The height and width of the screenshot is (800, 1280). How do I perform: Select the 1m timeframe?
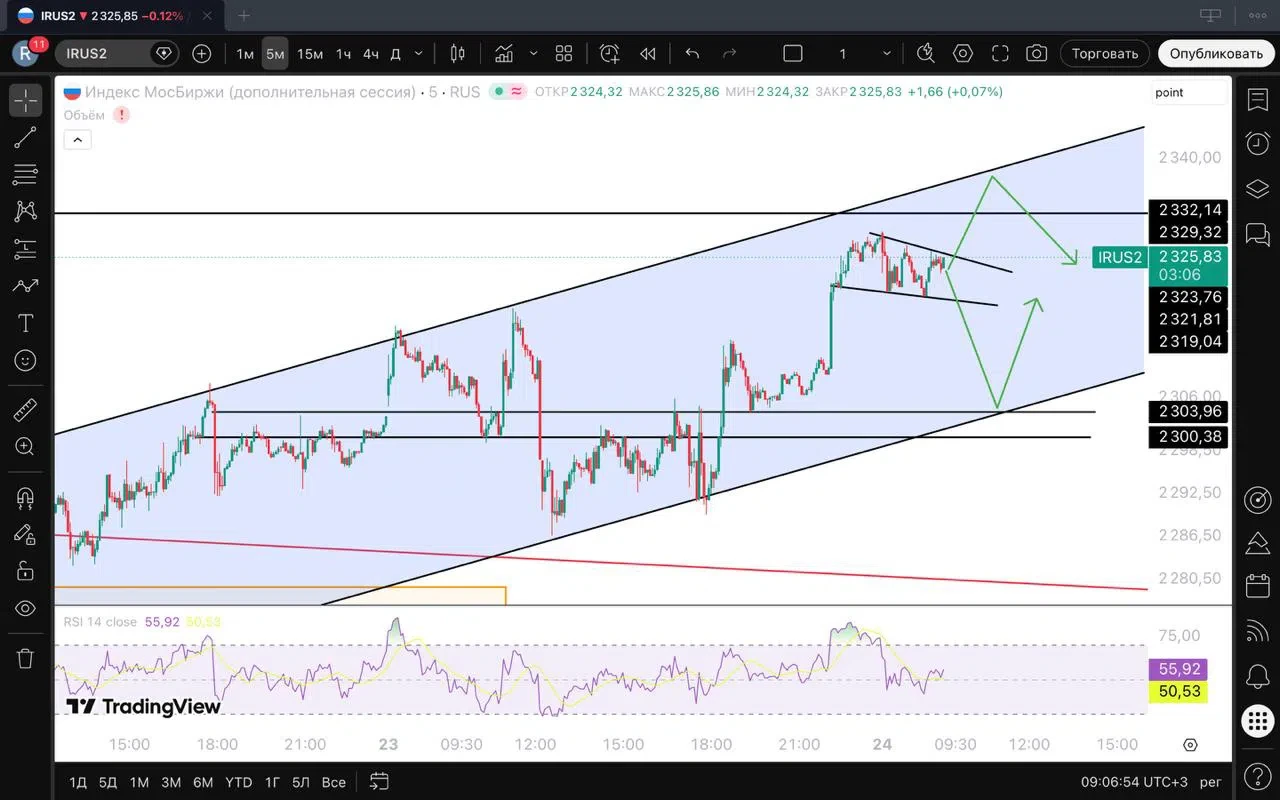[245, 53]
